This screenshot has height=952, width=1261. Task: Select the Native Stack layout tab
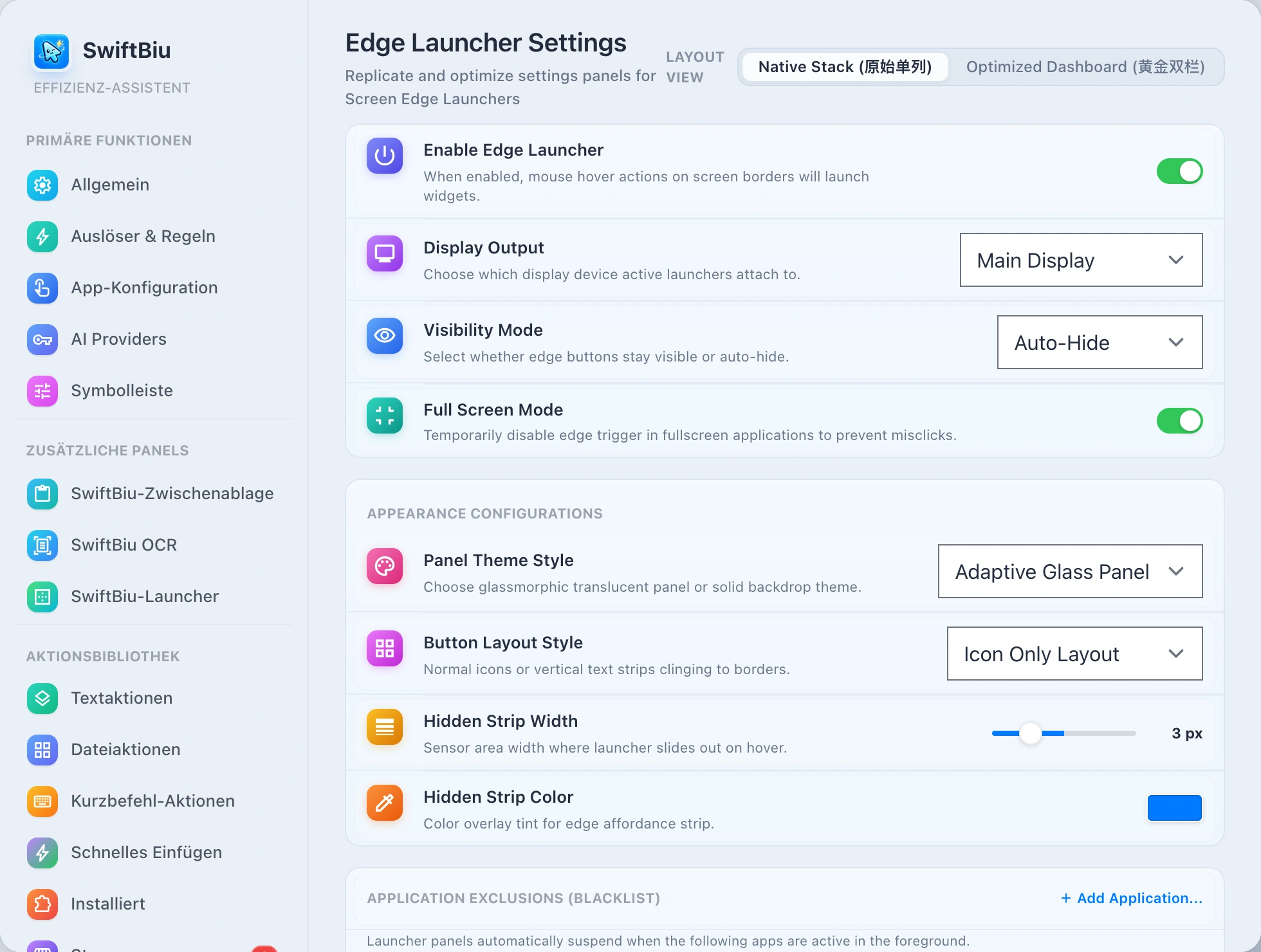(845, 67)
